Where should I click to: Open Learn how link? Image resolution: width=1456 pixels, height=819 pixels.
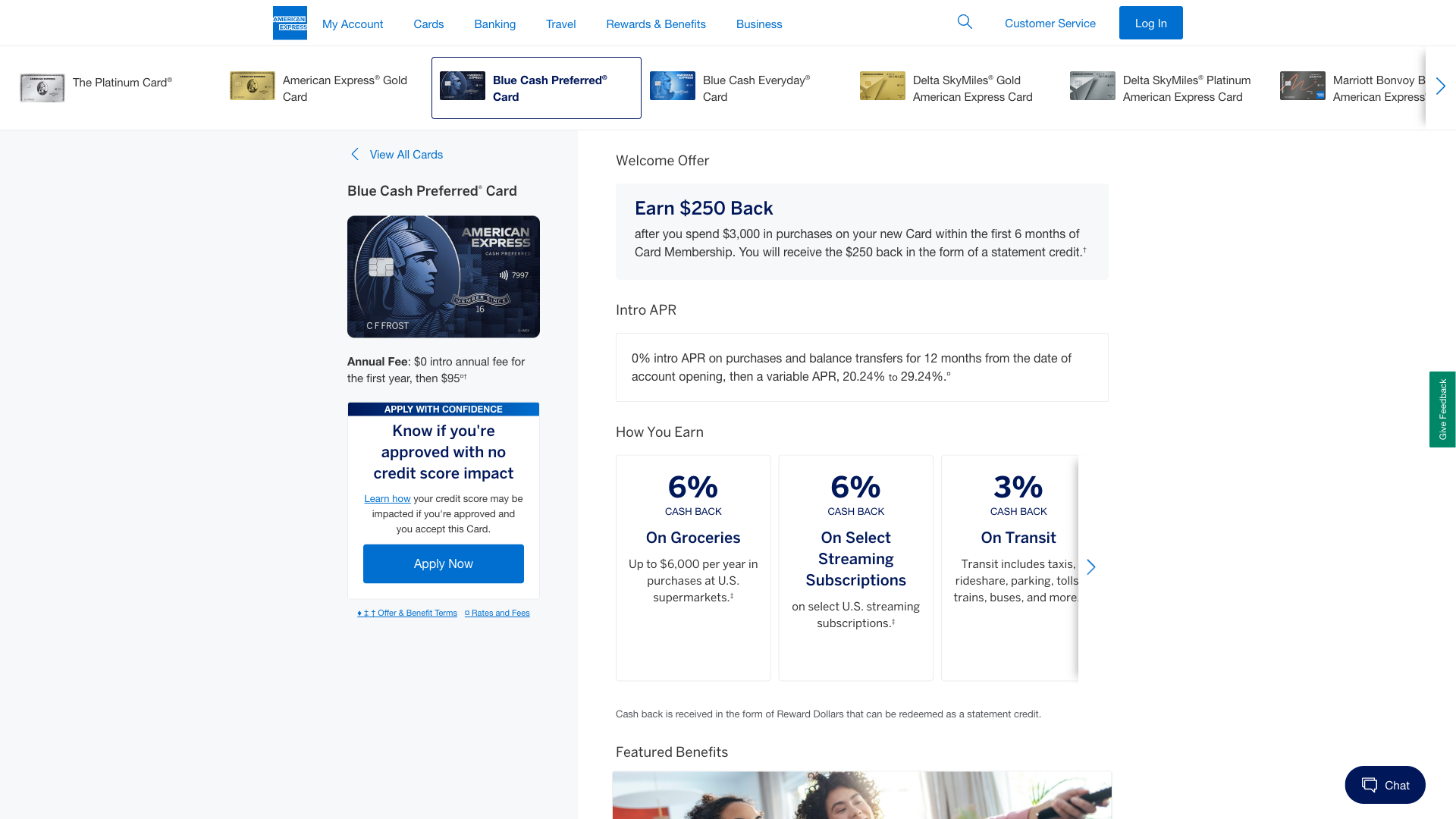click(388, 498)
